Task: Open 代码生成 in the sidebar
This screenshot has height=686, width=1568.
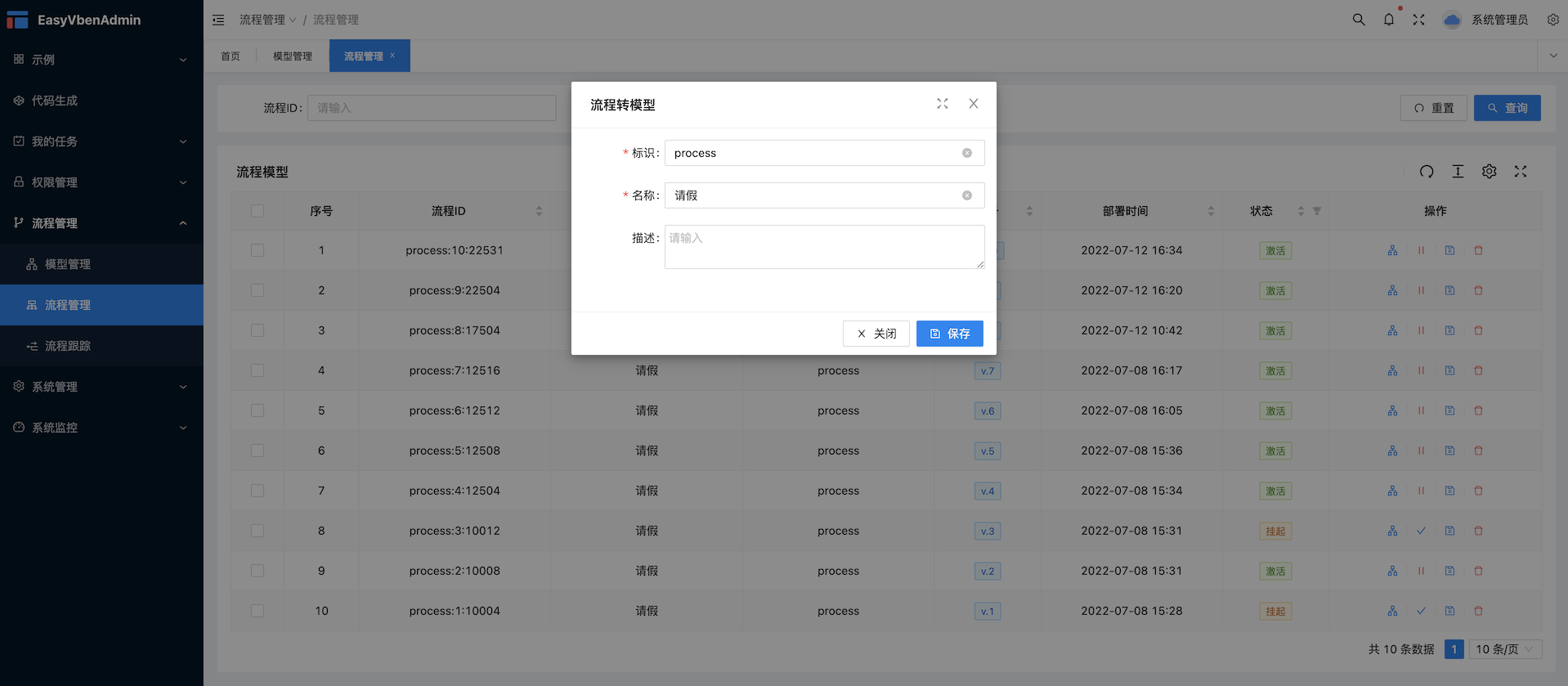Action: pos(101,101)
